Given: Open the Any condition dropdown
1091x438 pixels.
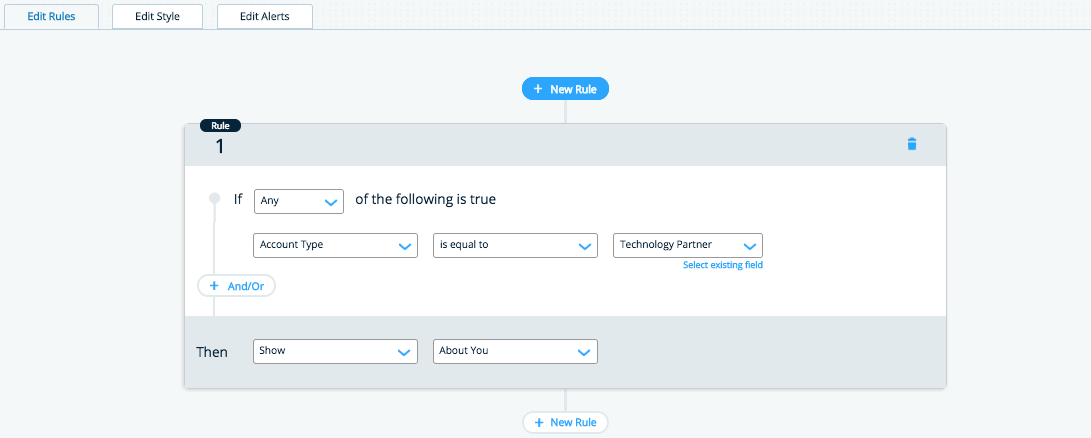Looking at the screenshot, I should click(299, 201).
